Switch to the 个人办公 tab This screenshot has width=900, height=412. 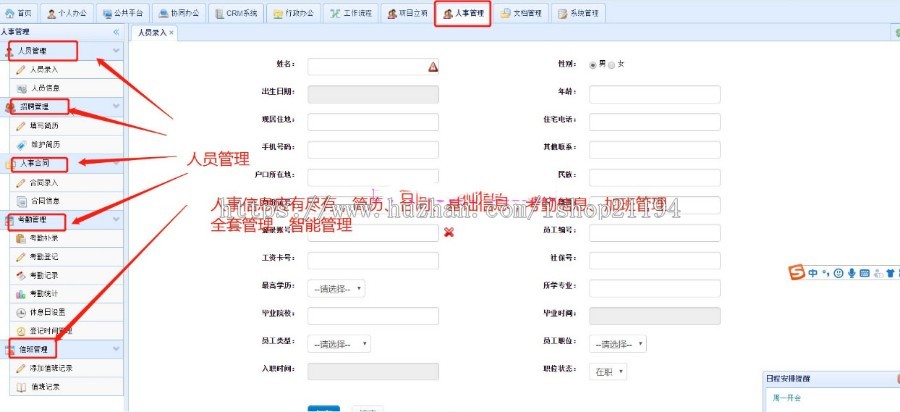coord(67,13)
